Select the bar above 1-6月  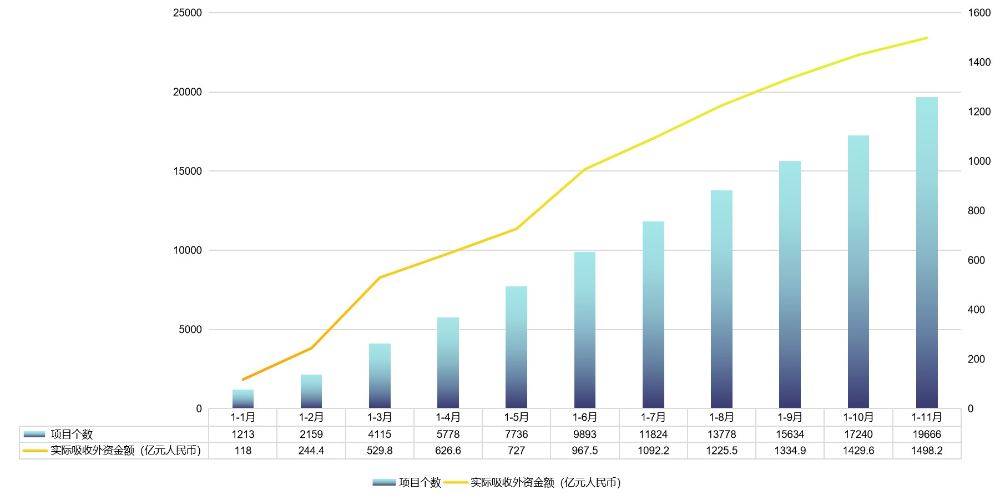(x=585, y=330)
